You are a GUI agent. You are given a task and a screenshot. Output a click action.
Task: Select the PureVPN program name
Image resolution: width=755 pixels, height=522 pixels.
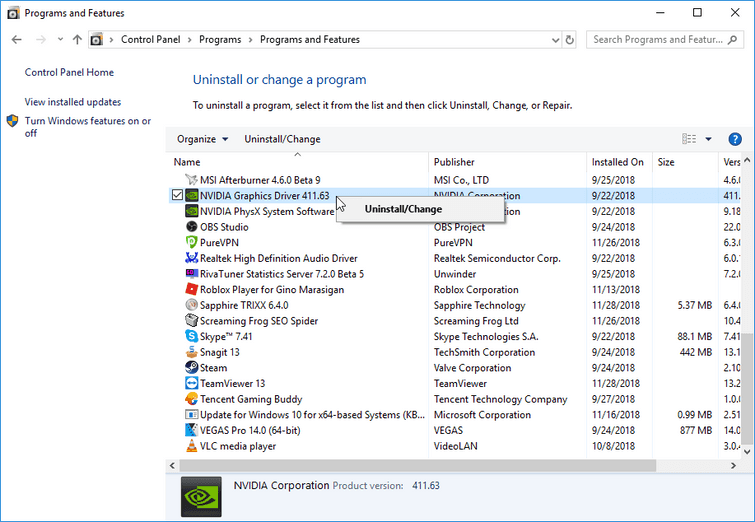(219, 243)
